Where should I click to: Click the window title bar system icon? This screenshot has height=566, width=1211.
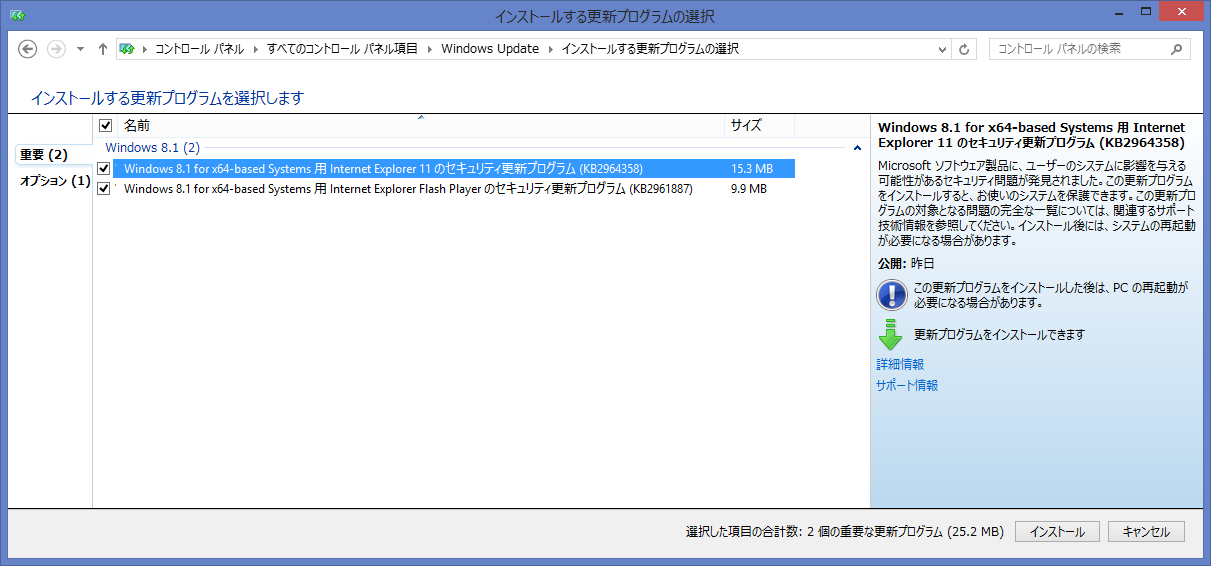coord(18,15)
